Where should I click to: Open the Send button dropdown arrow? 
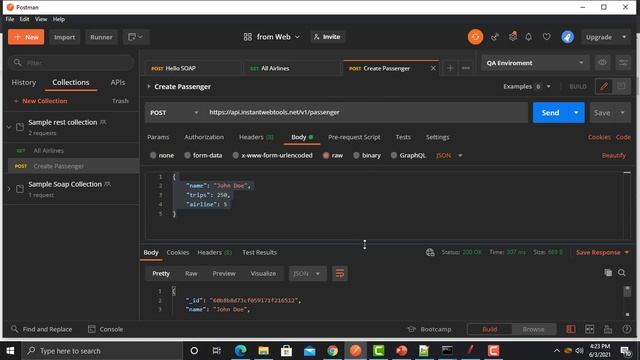576,113
